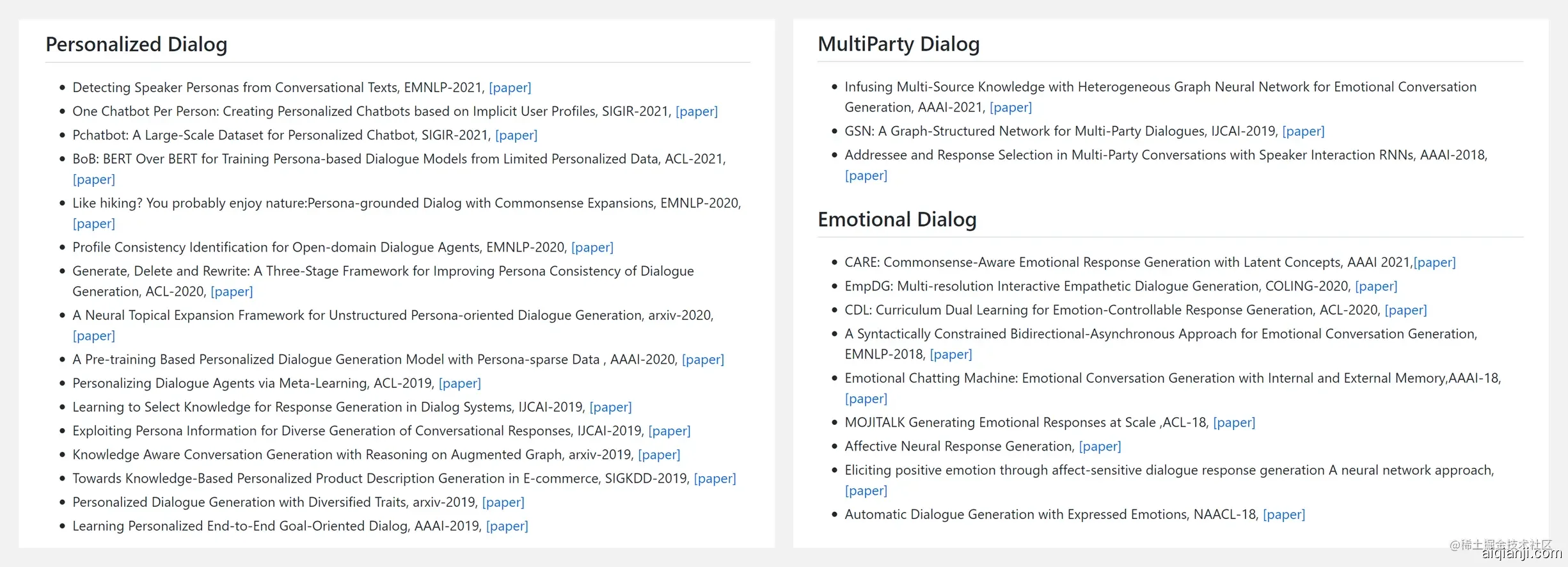Viewport: 1568px width, 567px height.
Task: Click the Emotional Dialog section heading
Action: coord(897,220)
